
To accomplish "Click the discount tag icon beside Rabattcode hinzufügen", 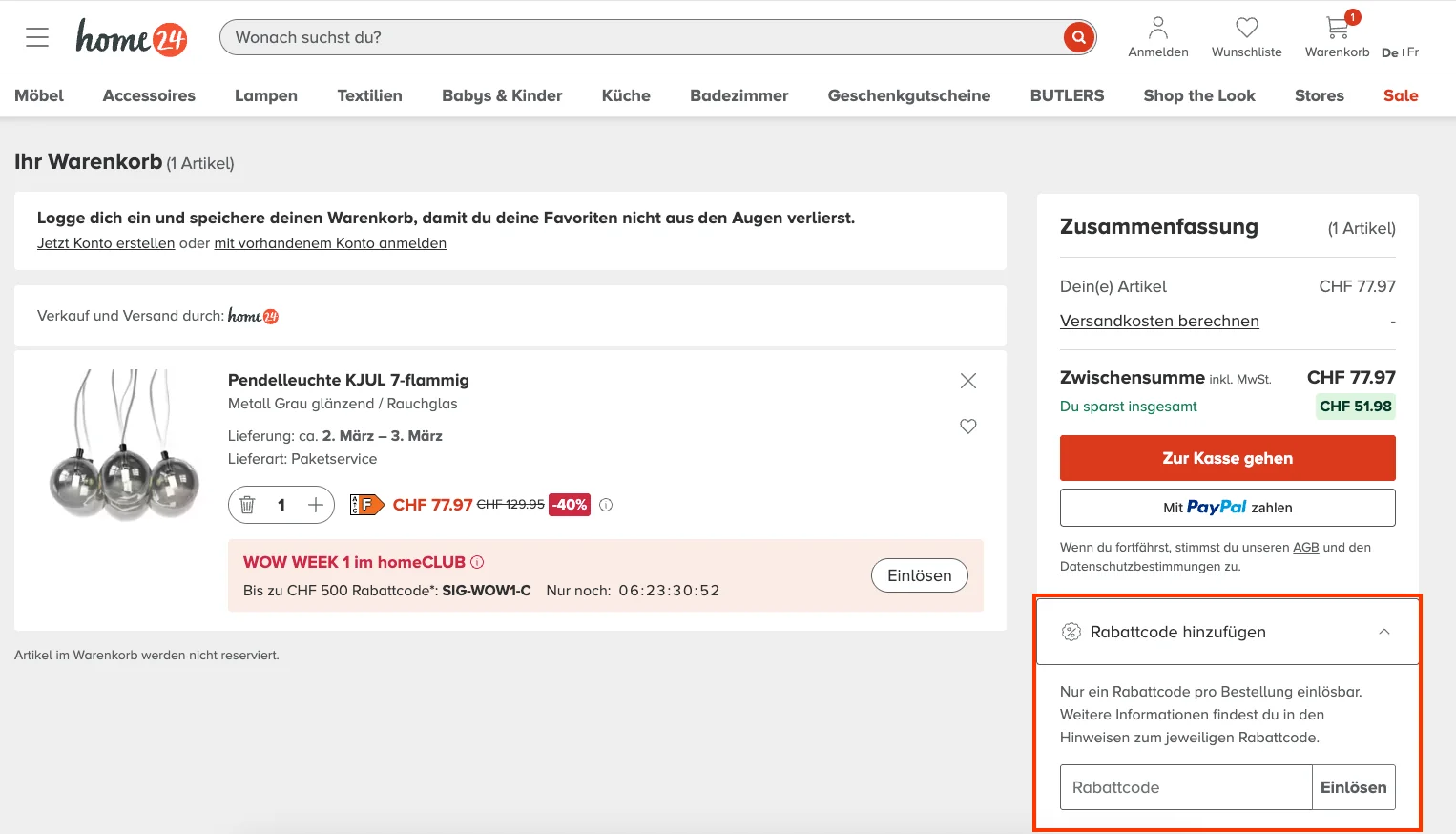I will pyautogui.click(x=1071, y=631).
